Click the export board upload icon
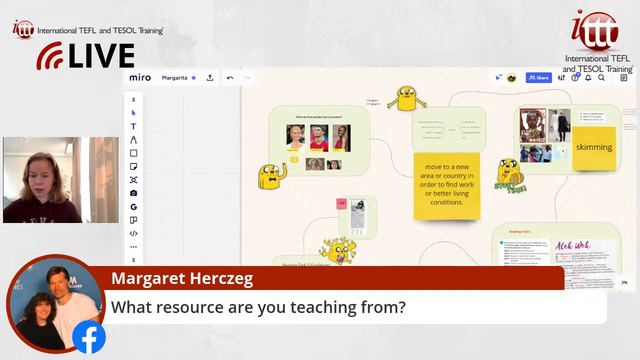 pos(210,78)
